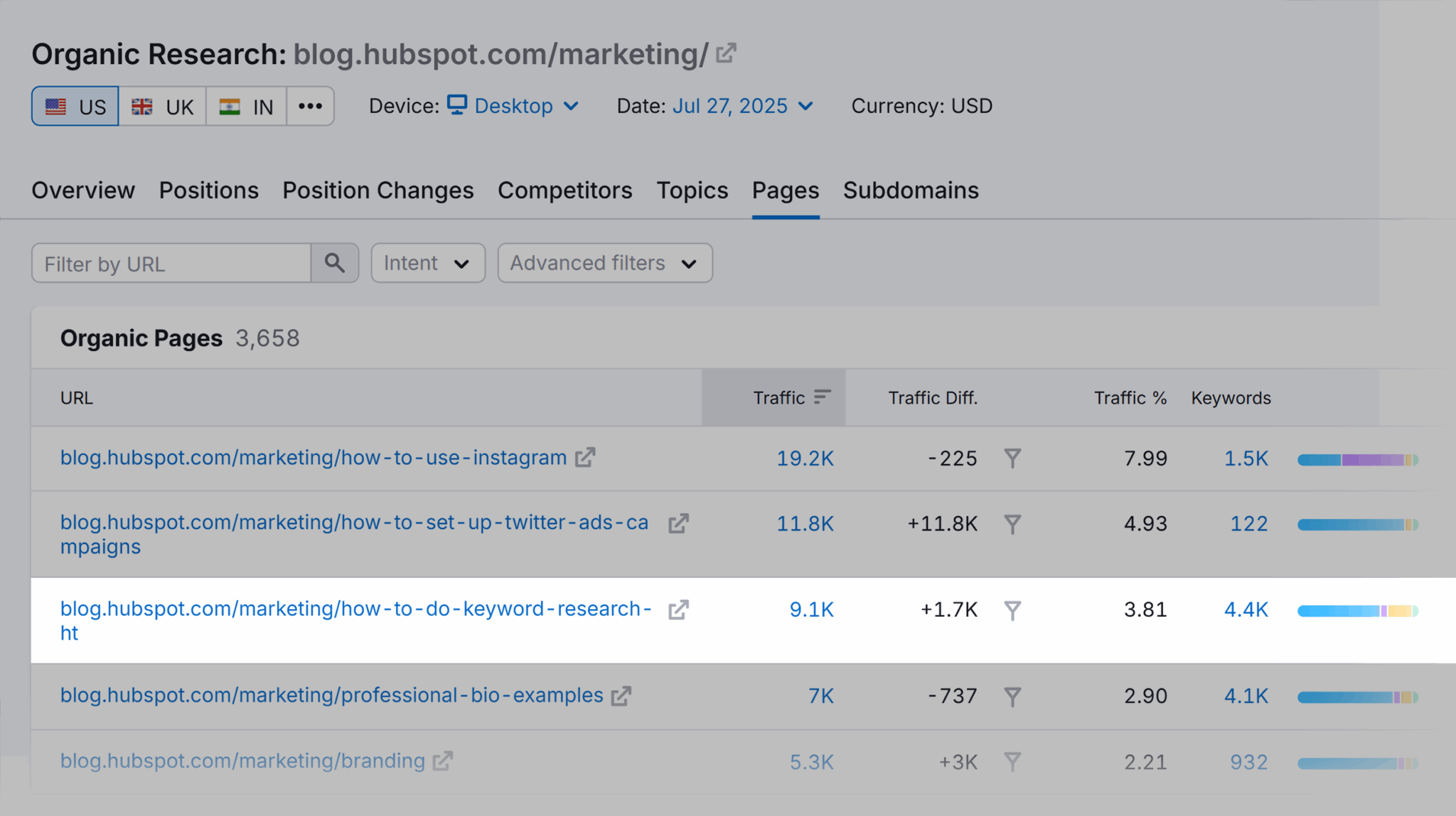Switch database to UK
This screenshot has height=816, width=1456.
(x=162, y=105)
